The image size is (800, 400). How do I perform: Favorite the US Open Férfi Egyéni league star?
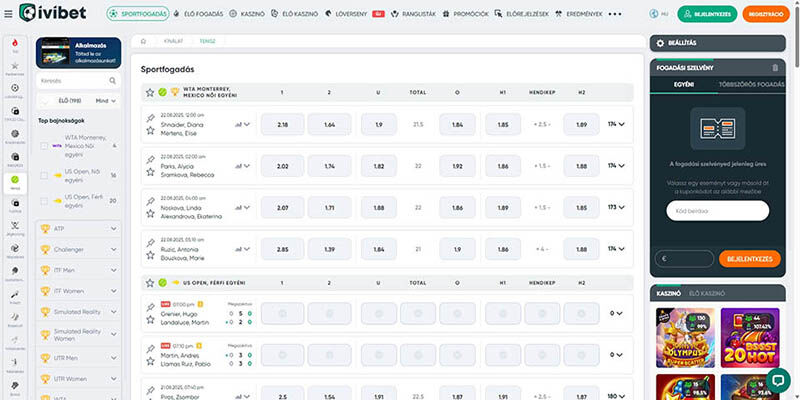tap(149, 283)
